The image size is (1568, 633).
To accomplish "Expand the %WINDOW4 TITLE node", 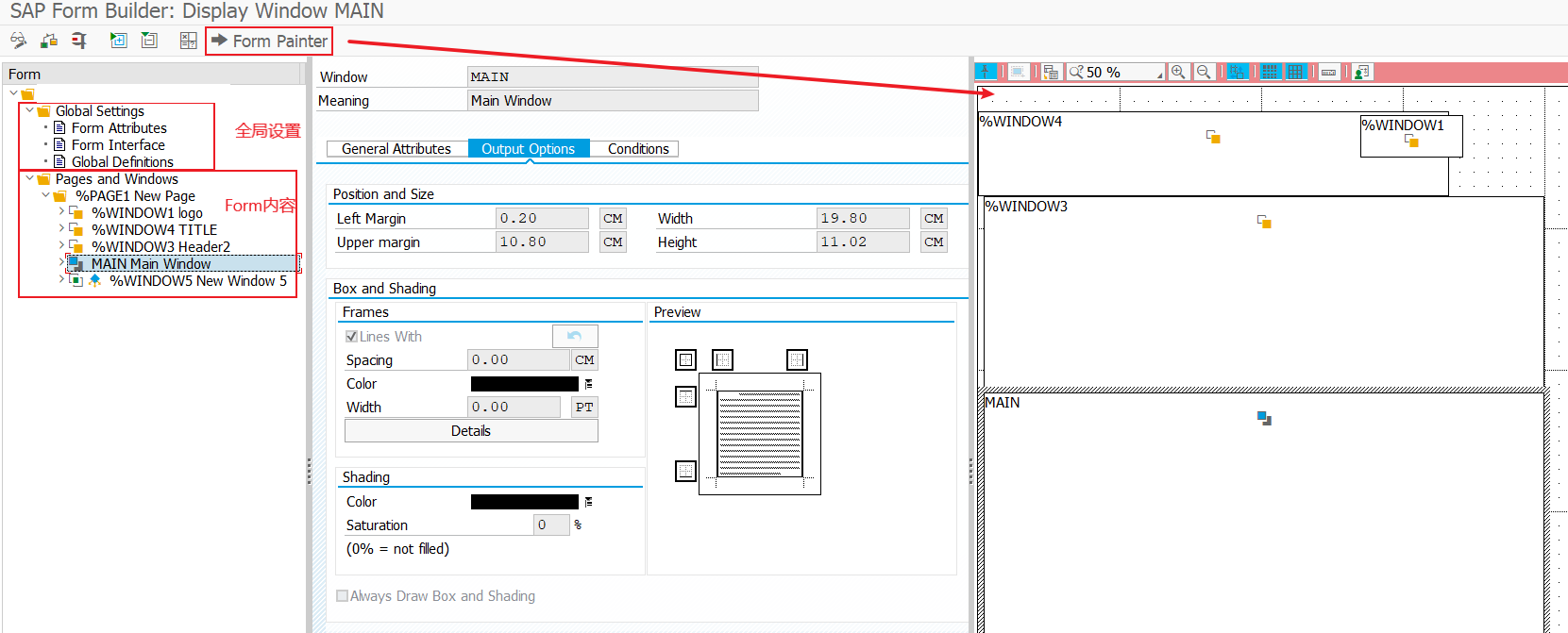I will [61, 229].
